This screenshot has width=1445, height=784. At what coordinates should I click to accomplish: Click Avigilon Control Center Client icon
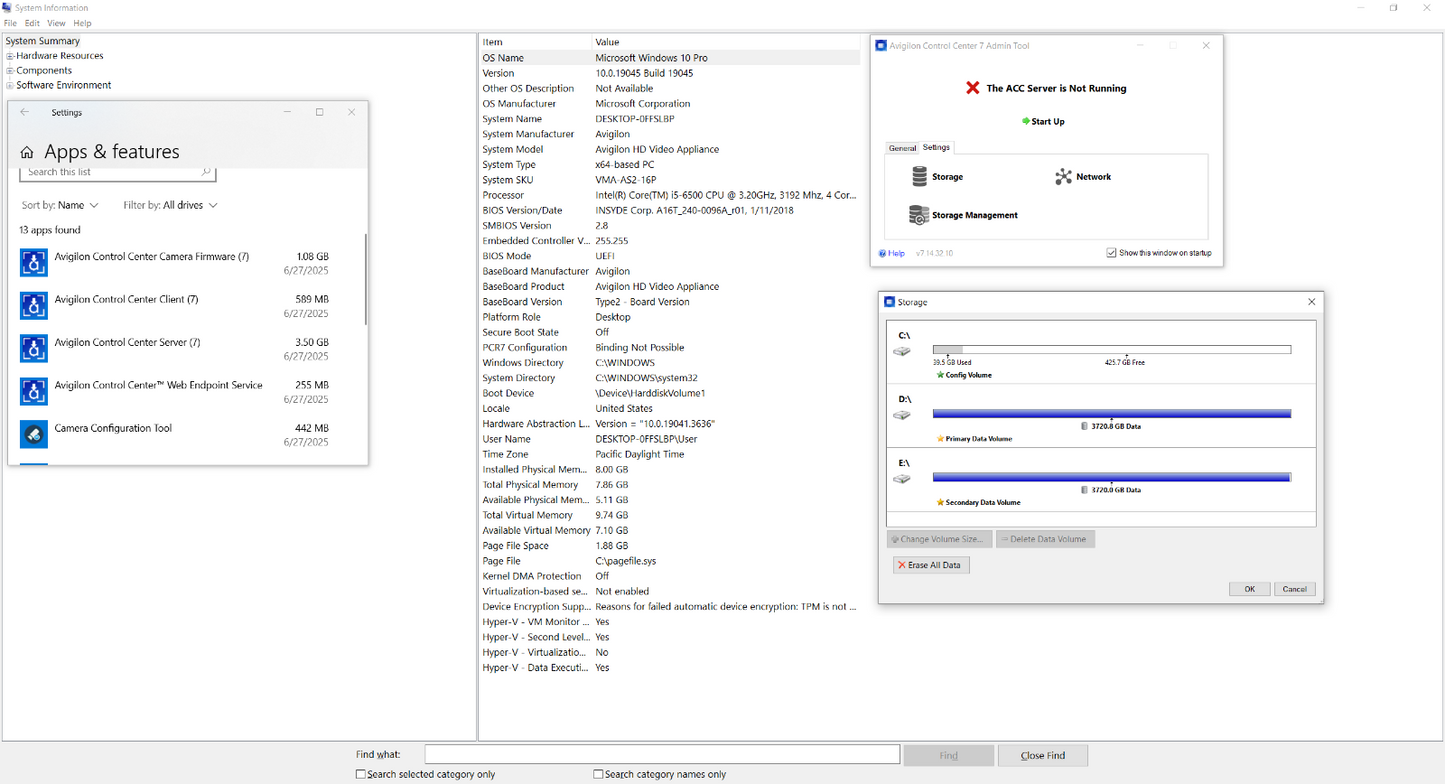[34, 306]
